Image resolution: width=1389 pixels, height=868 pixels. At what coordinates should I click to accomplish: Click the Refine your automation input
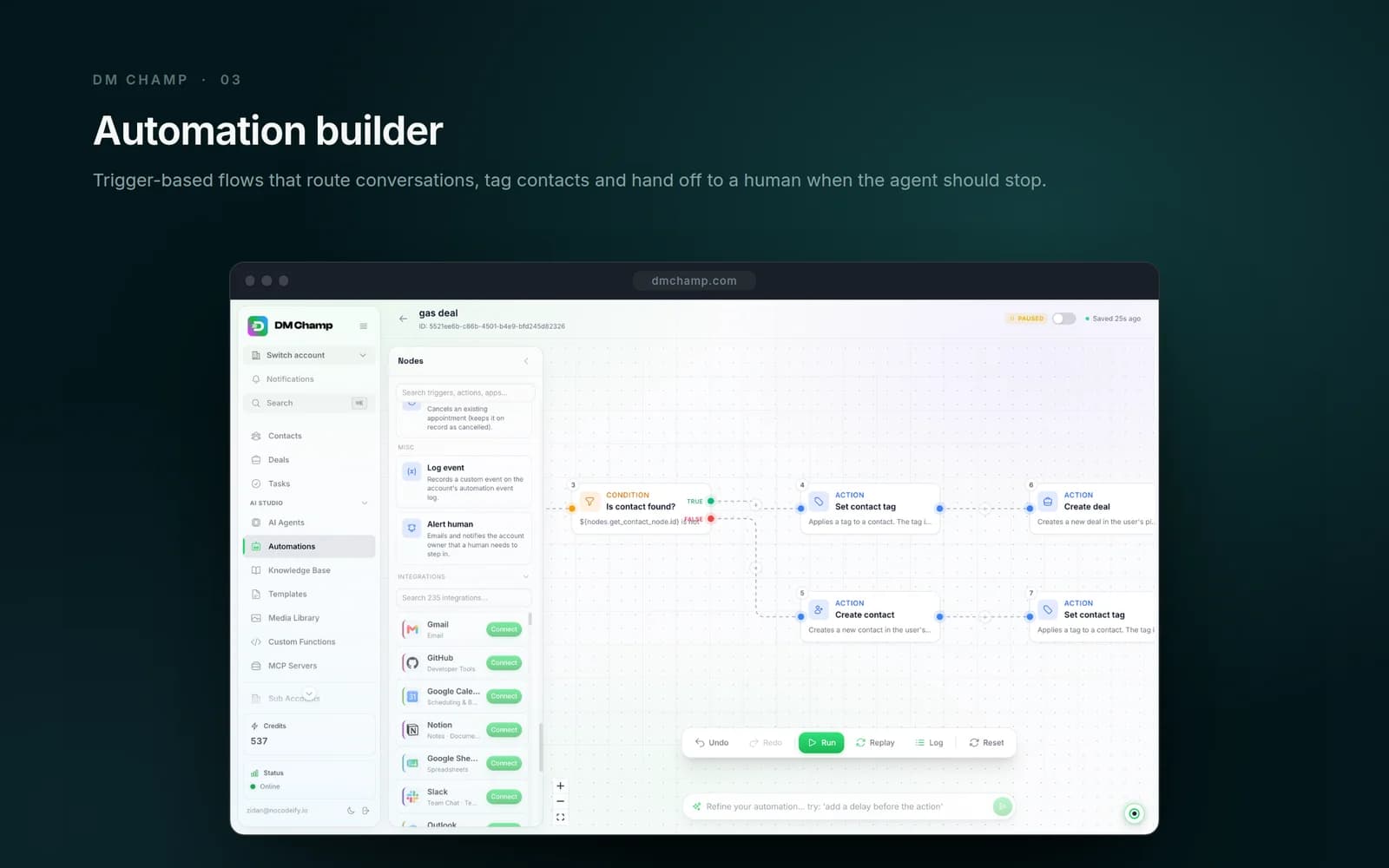[839, 806]
